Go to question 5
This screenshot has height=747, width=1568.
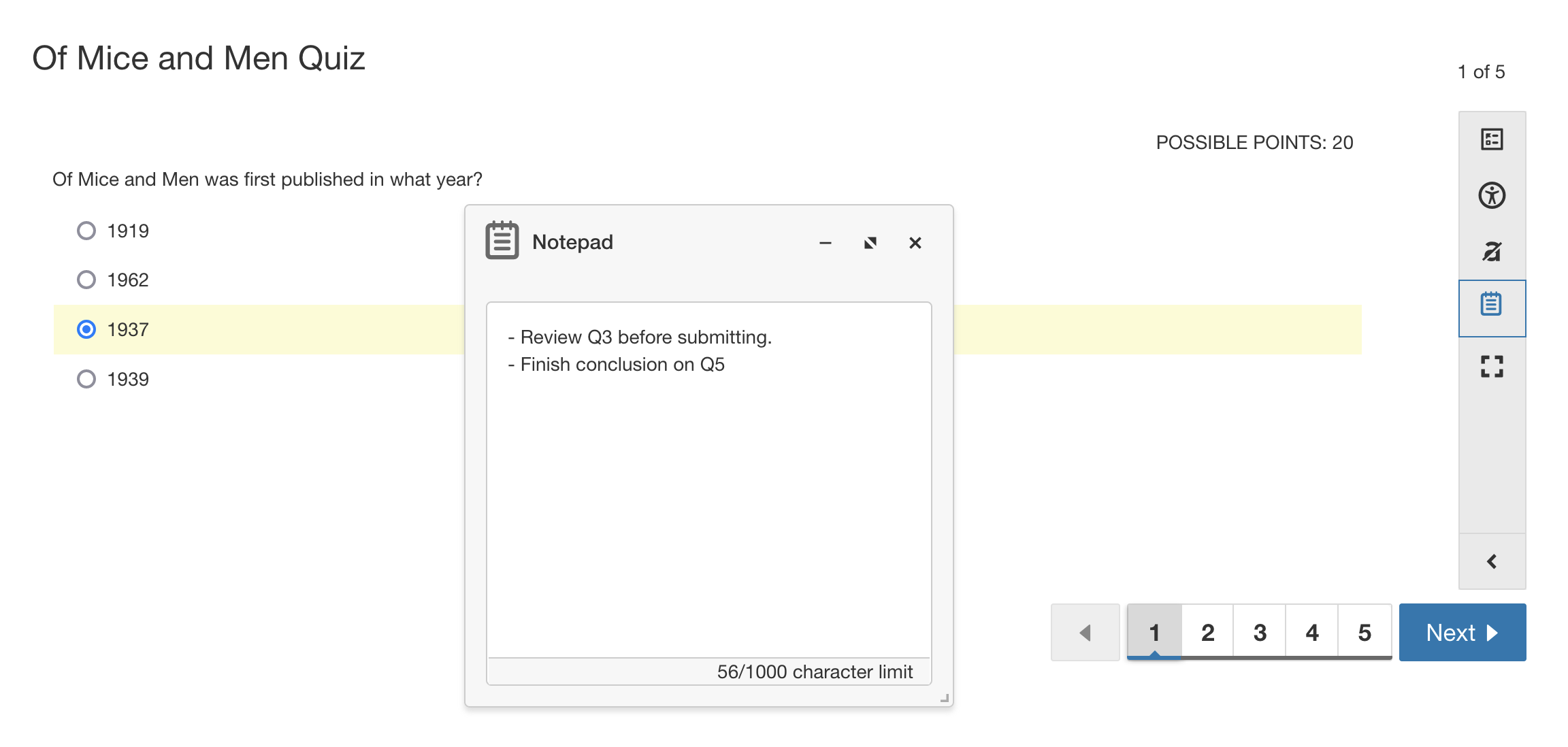(x=1364, y=631)
